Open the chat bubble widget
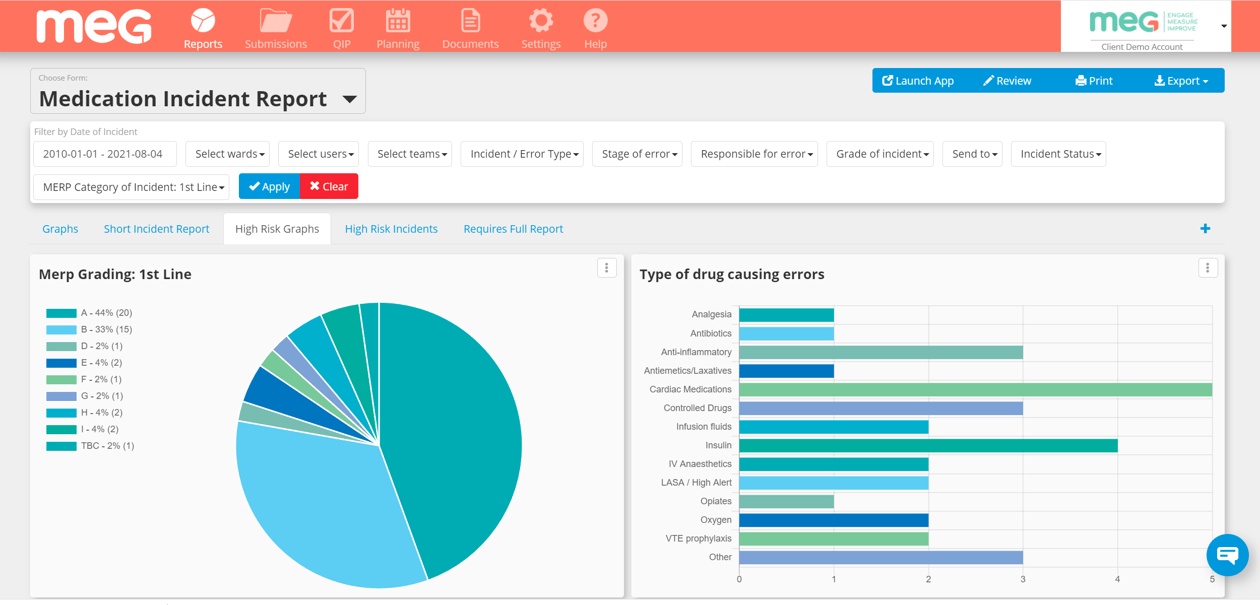This screenshot has width=1260, height=605. coord(1227,555)
